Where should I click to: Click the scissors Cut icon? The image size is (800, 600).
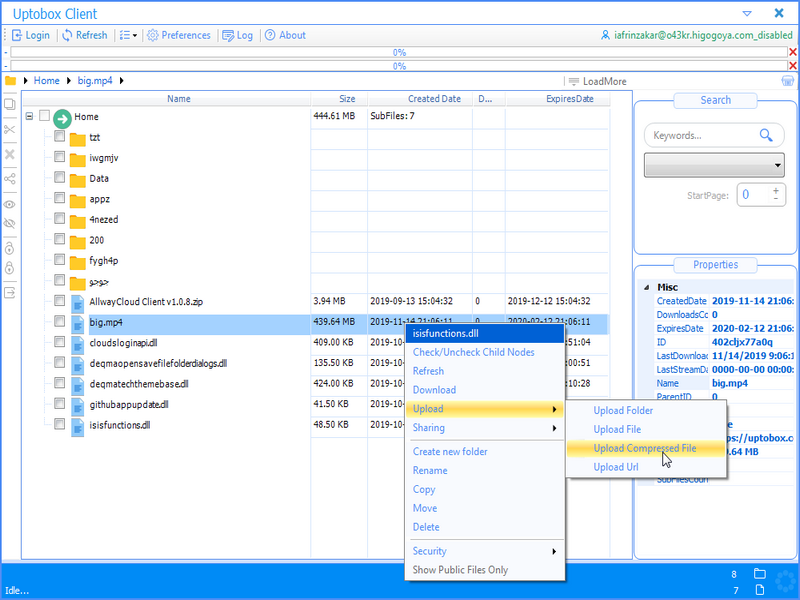(10, 129)
